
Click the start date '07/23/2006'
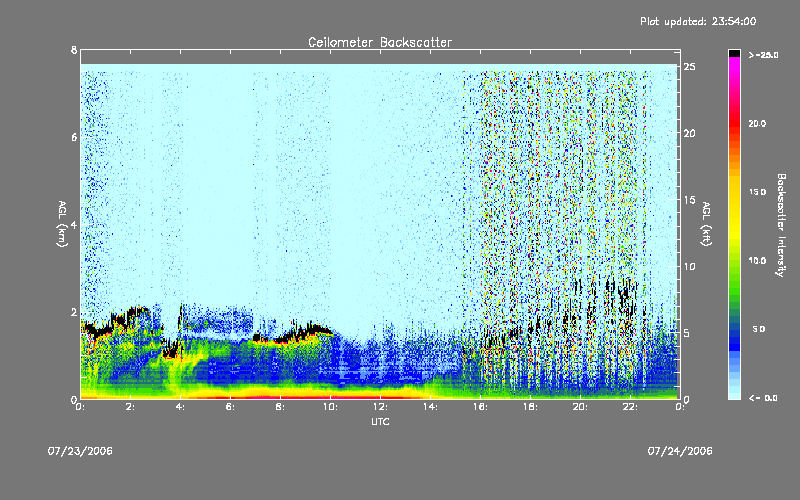tap(80, 451)
